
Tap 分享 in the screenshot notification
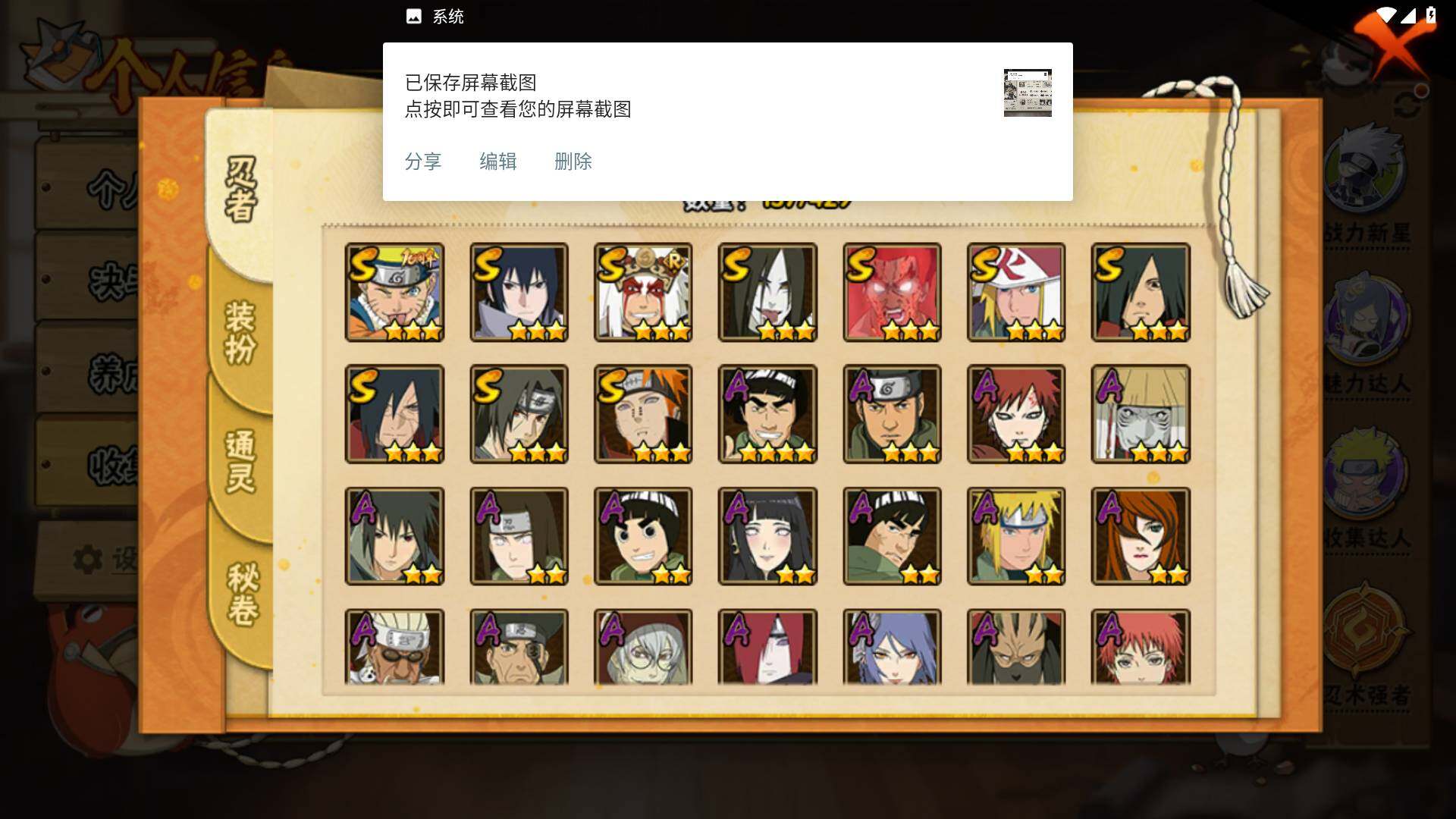tap(423, 162)
